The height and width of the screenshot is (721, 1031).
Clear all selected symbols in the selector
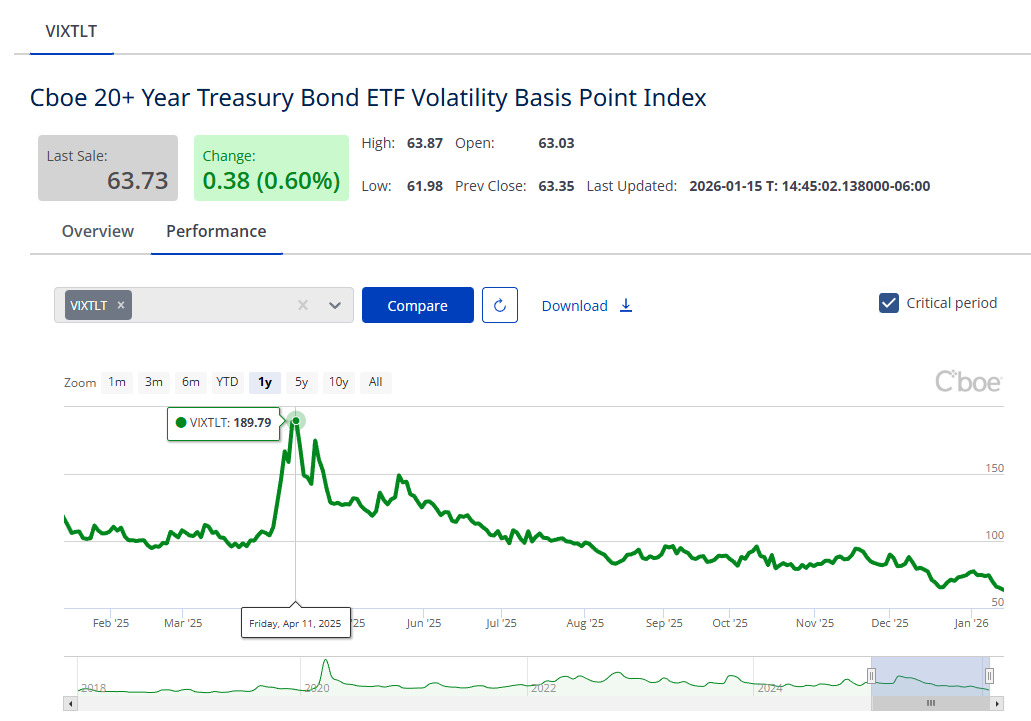click(x=303, y=305)
